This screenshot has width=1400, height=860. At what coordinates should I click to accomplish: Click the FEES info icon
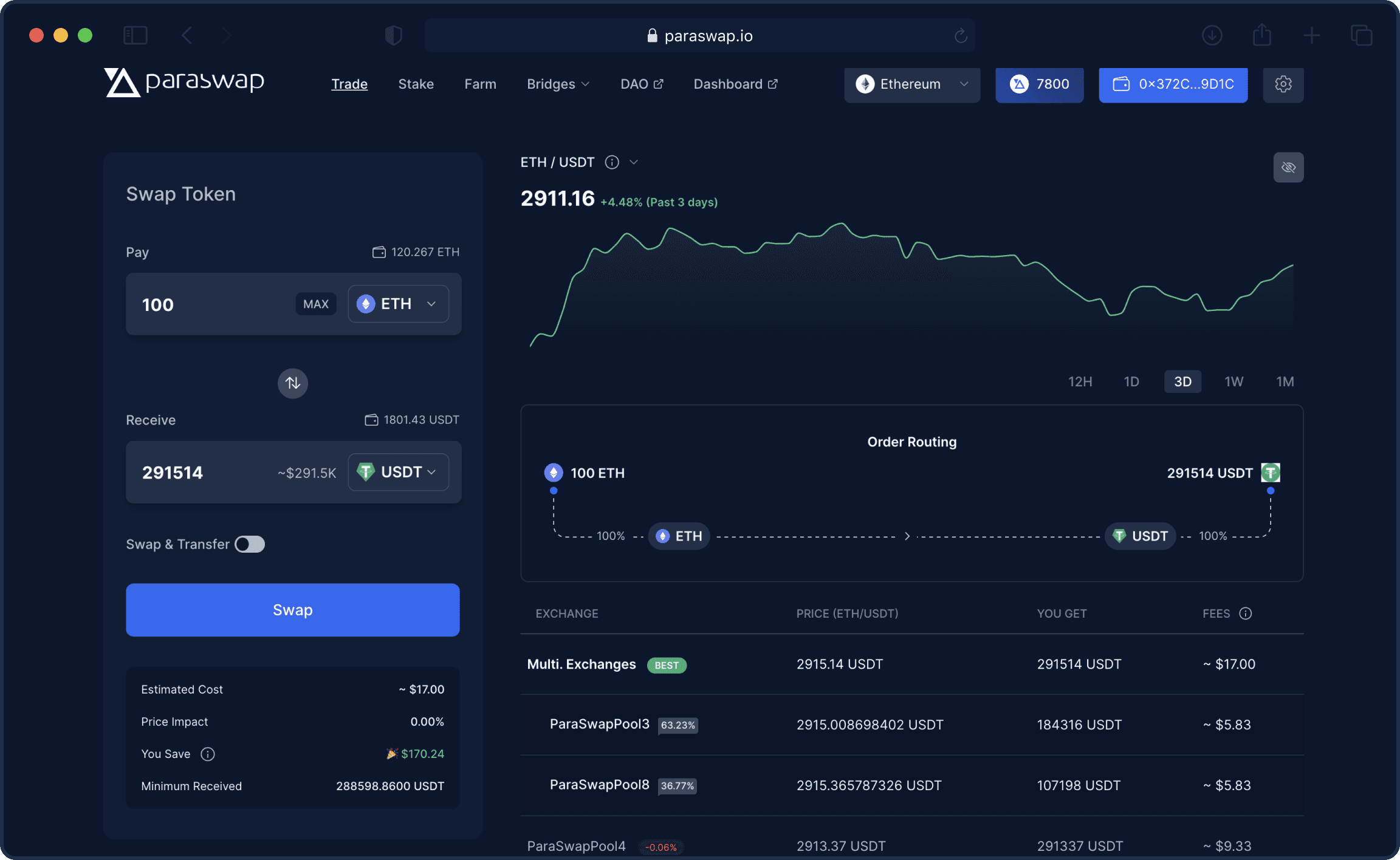(1245, 613)
